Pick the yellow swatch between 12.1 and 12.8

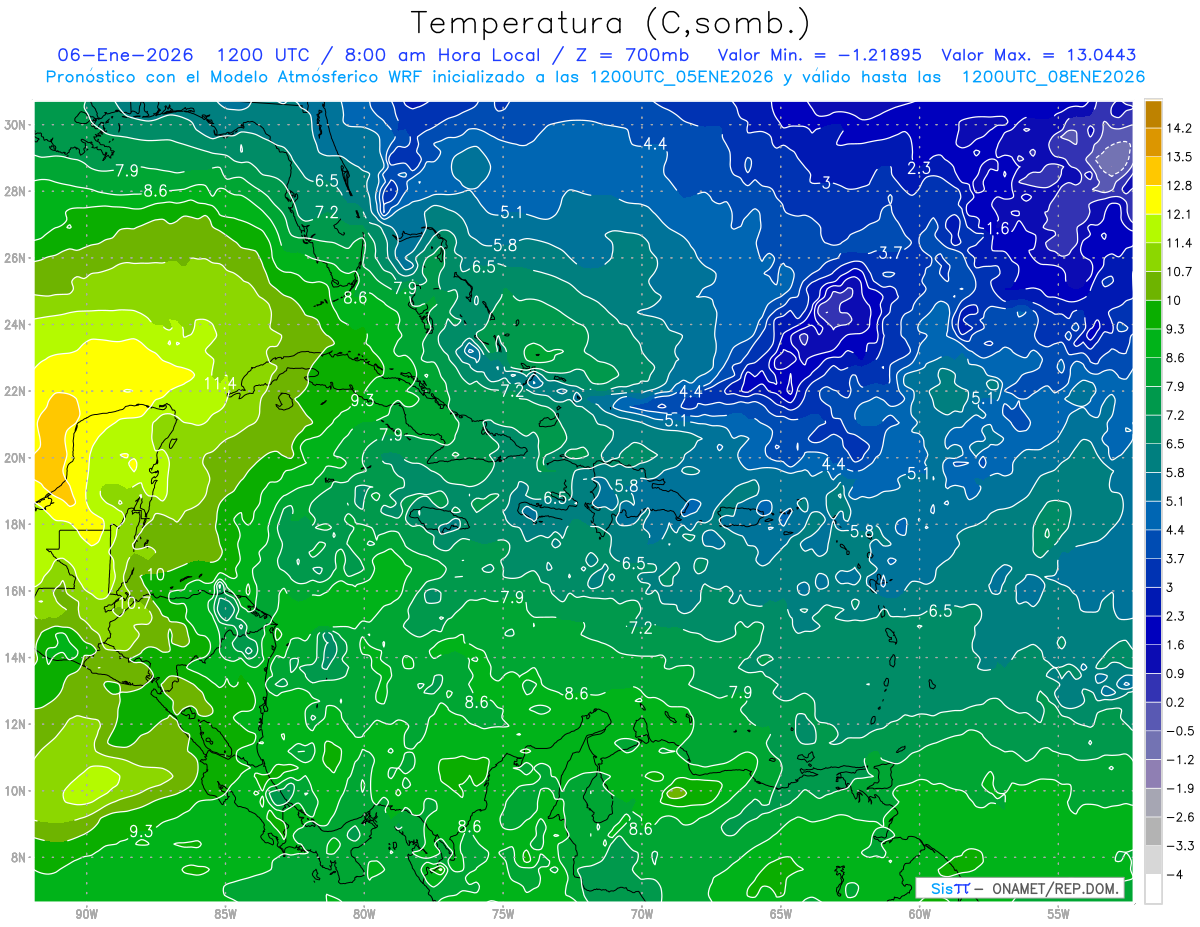[1153, 200]
